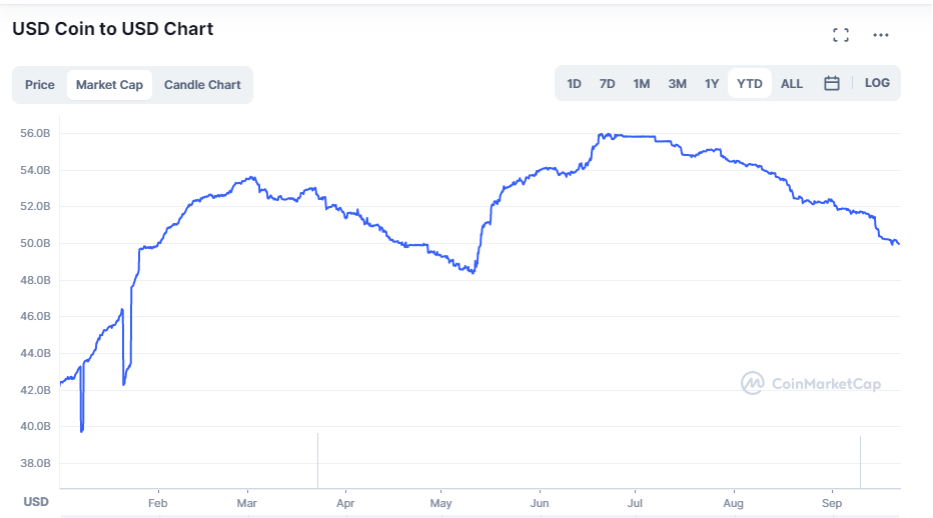Click the 44.0B y-axis label
This screenshot has height=518, width=933.
coord(35,353)
